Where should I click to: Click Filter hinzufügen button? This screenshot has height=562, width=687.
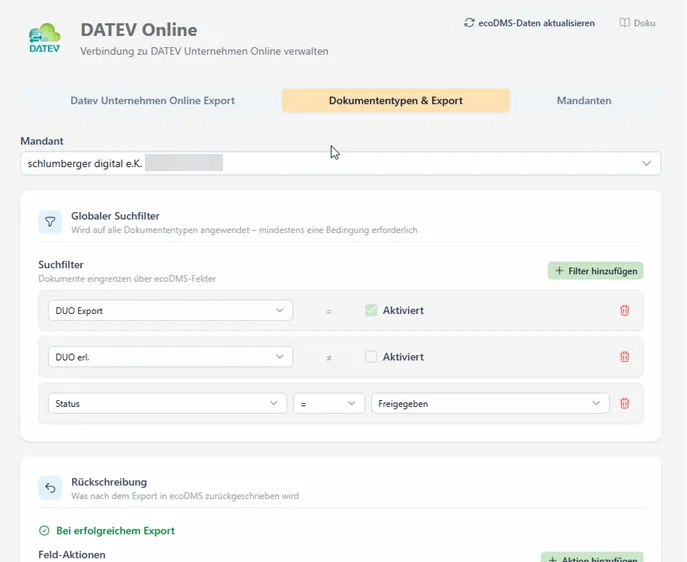[595, 271]
